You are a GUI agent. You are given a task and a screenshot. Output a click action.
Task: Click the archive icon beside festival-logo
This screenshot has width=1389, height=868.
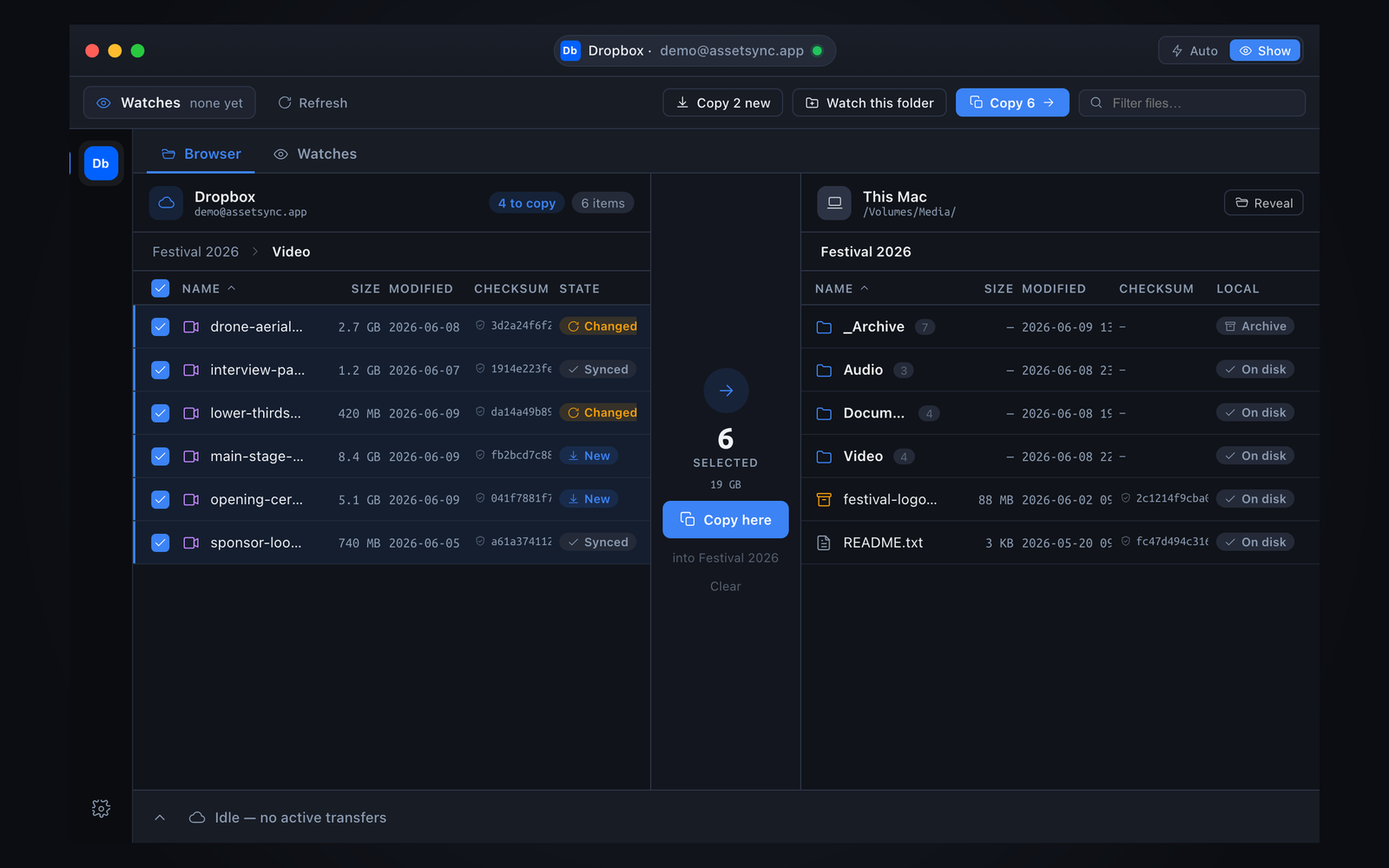coord(824,499)
